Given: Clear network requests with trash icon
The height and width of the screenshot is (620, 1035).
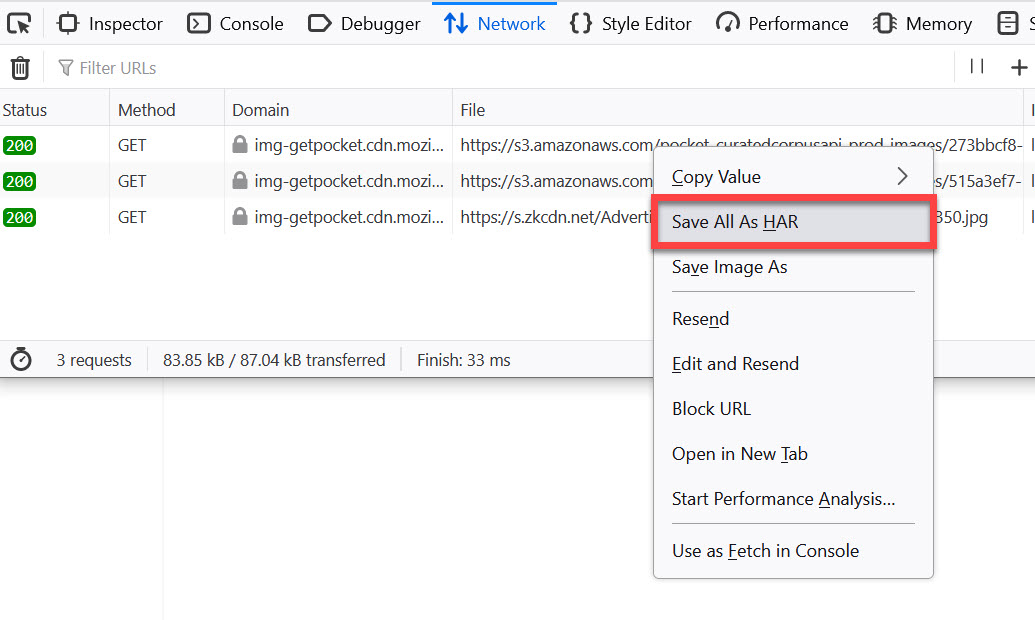Looking at the screenshot, I should coord(20,68).
